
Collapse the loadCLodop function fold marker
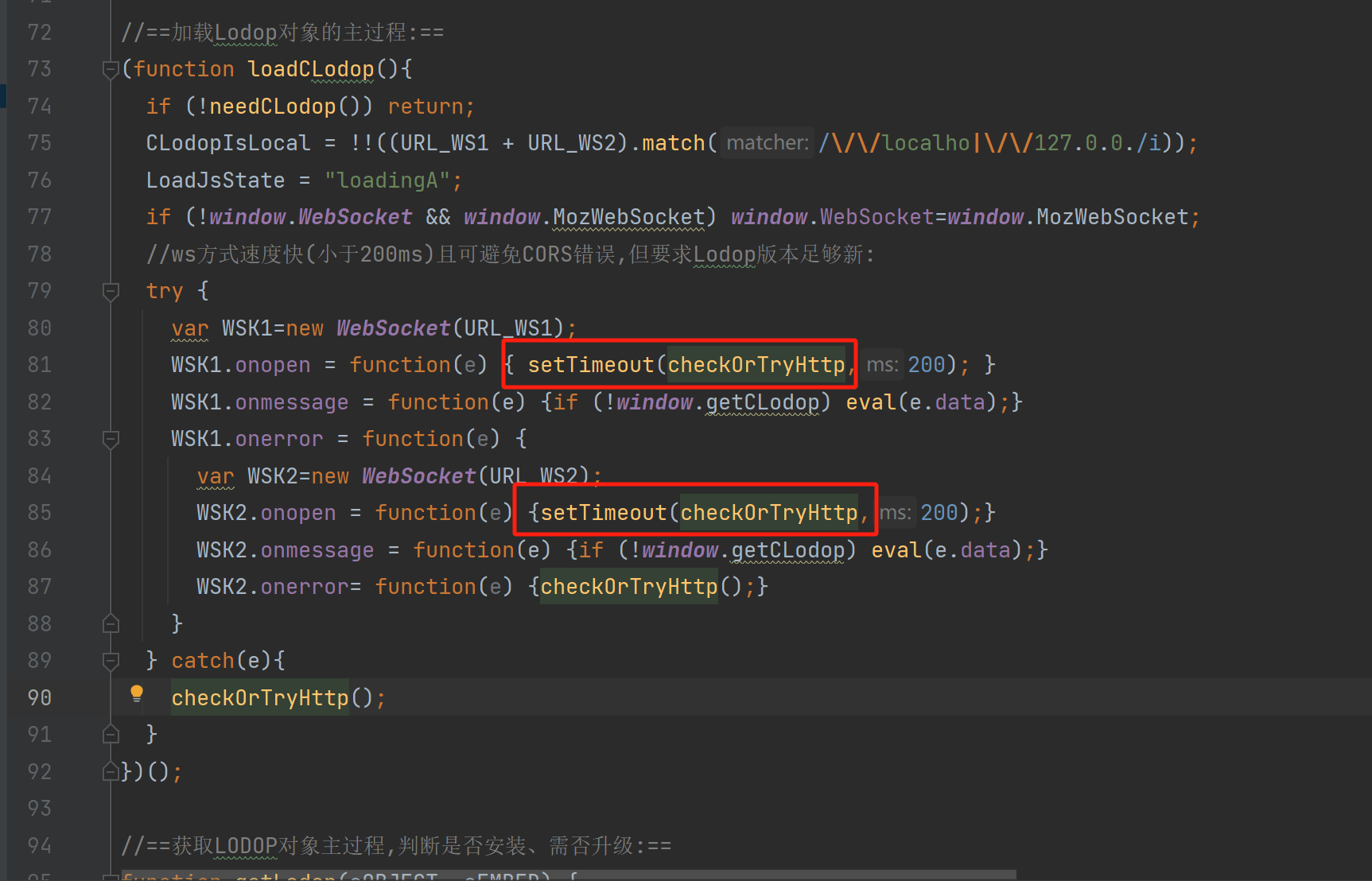point(111,70)
